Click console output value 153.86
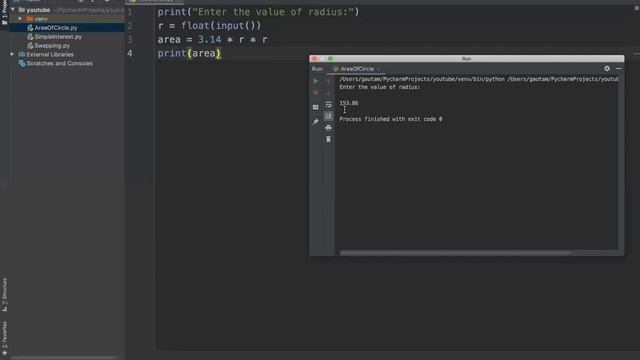Image resolution: width=640 pixels, height=360 pixels. coord(349,103)
